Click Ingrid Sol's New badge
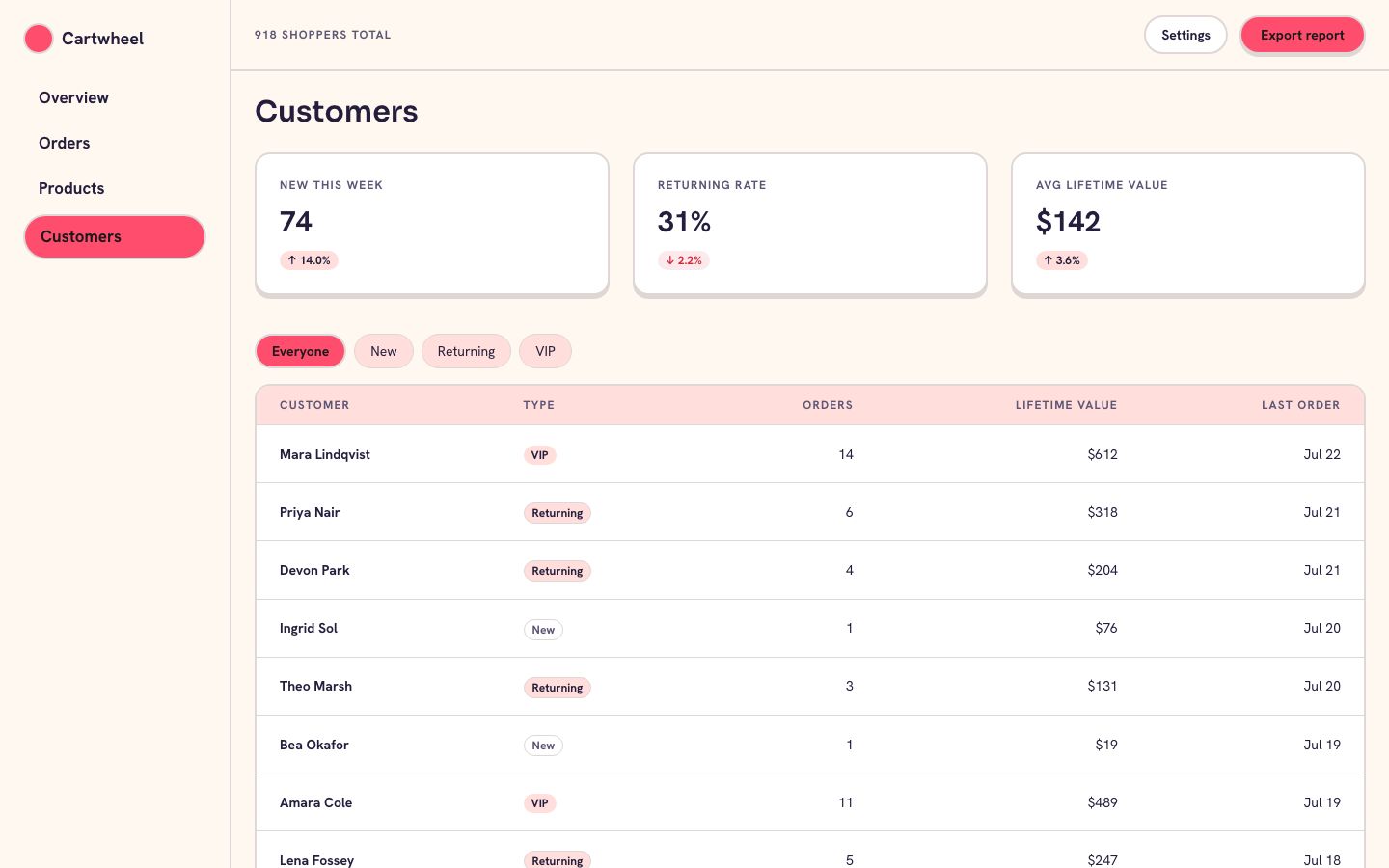Screen dimensions: 1389x868 [543, 630]
